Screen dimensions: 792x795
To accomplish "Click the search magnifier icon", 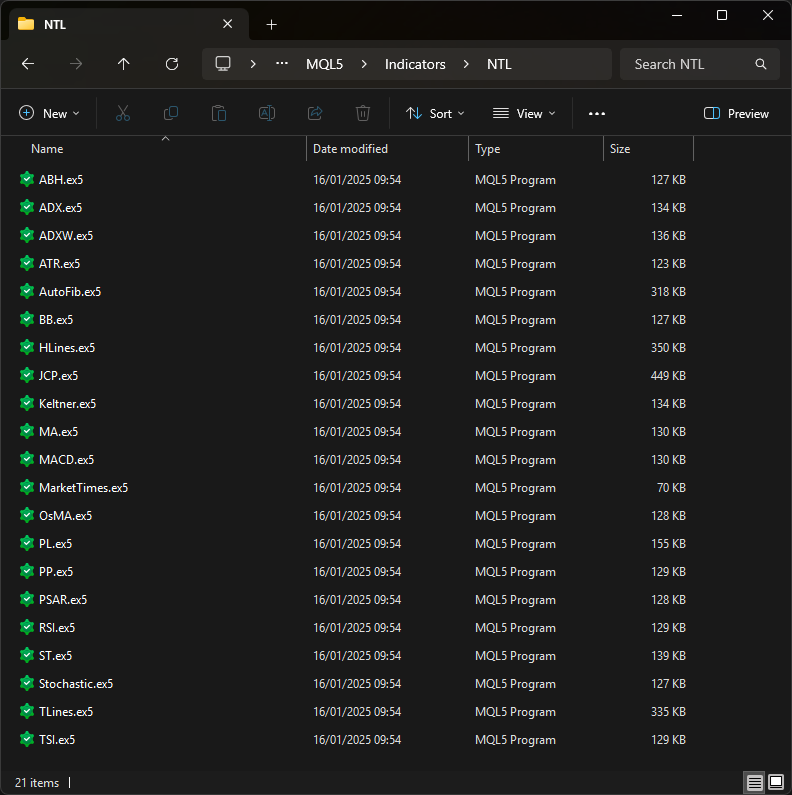I will point(761,64).
